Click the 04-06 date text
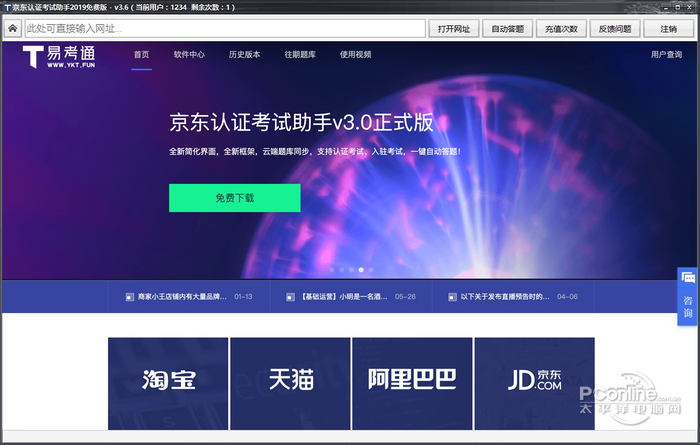This screenshot has height=445, width=700. 567,296
